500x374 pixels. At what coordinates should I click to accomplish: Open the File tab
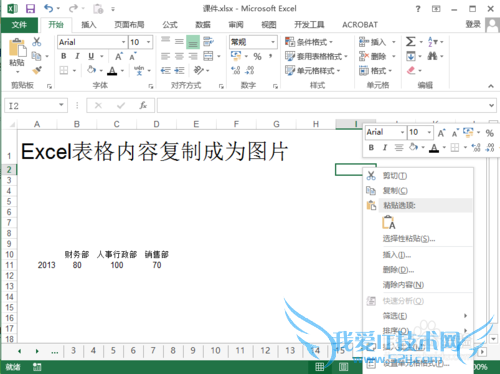[19, 25]
